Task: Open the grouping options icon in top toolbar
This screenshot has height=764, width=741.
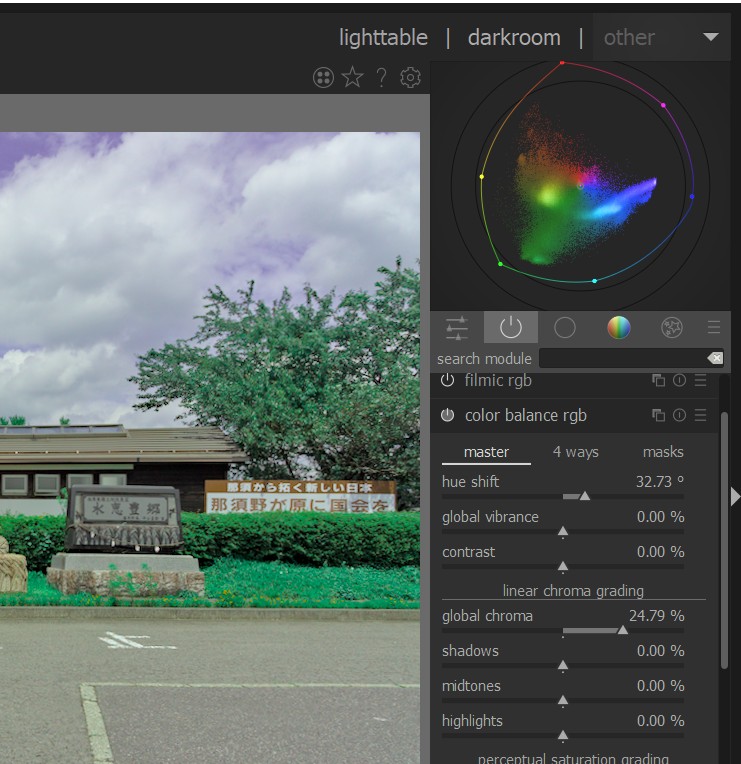Action: tap(323, 77)
